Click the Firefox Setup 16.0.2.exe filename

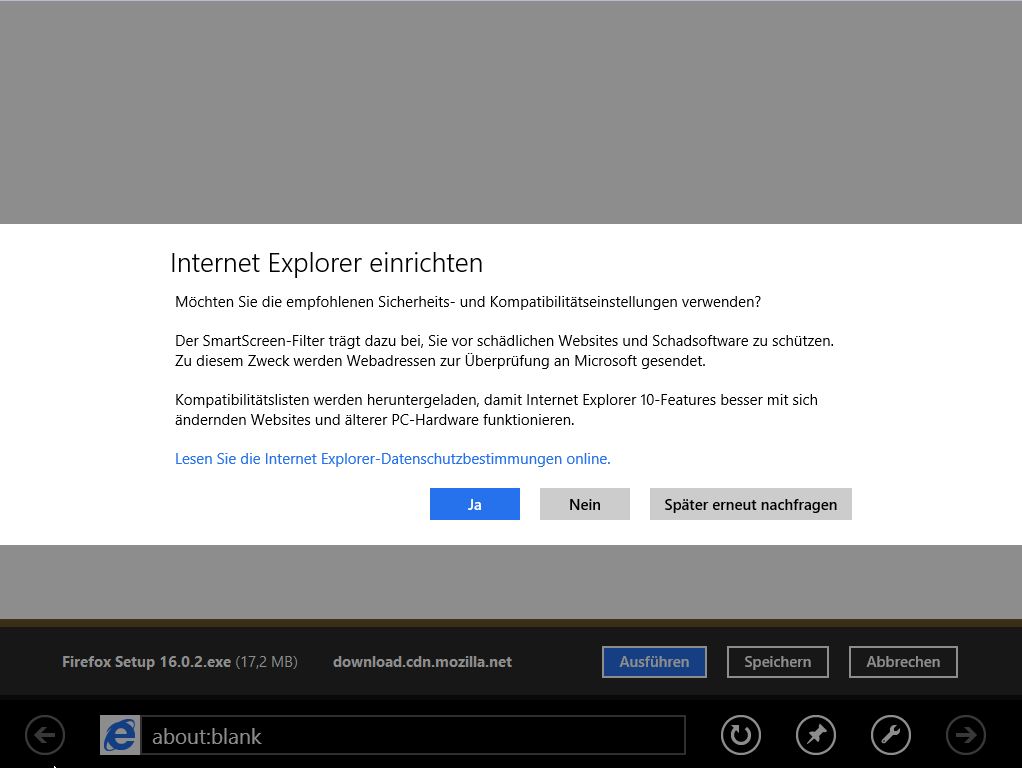tap(146, 662)
